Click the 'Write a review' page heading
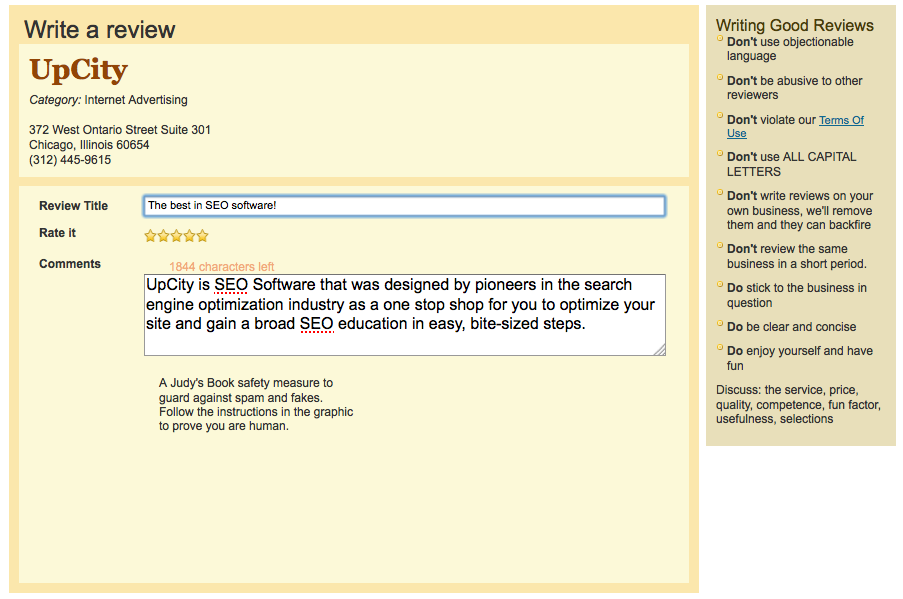903x599 pixels. pyautogui.click(x=100, y=29)
